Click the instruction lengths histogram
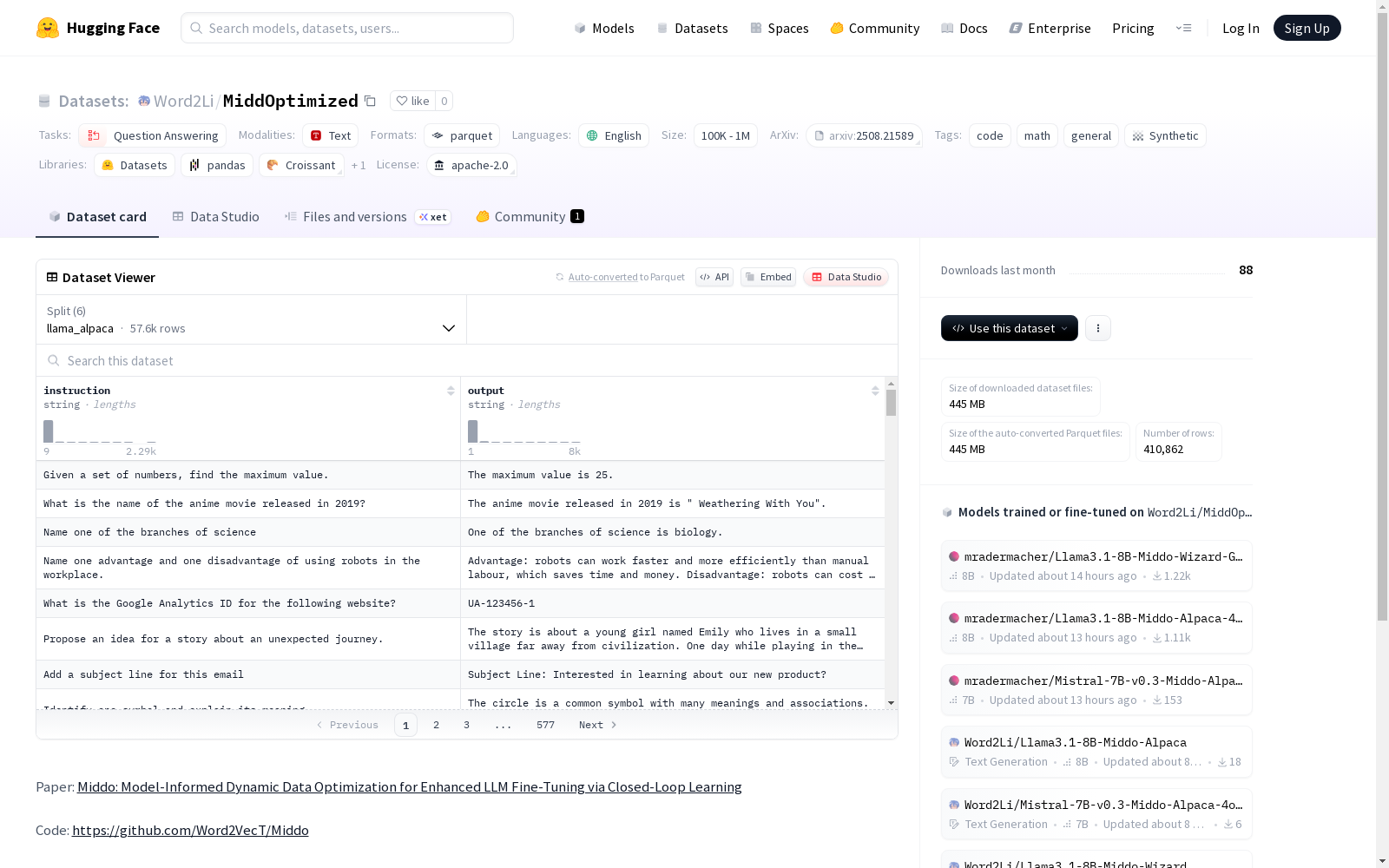Viewport: 1389px width, 868px height. point(100,432)
